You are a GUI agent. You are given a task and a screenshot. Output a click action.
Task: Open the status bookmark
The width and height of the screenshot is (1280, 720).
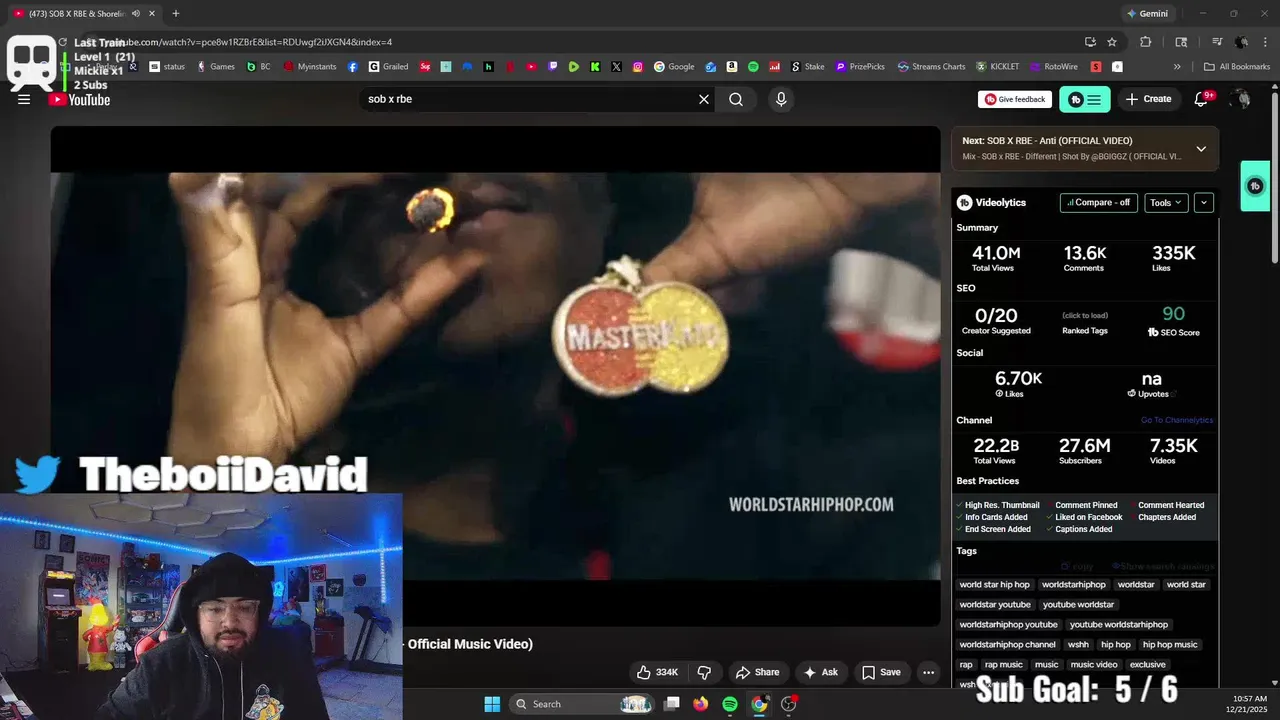coord(168,67)
